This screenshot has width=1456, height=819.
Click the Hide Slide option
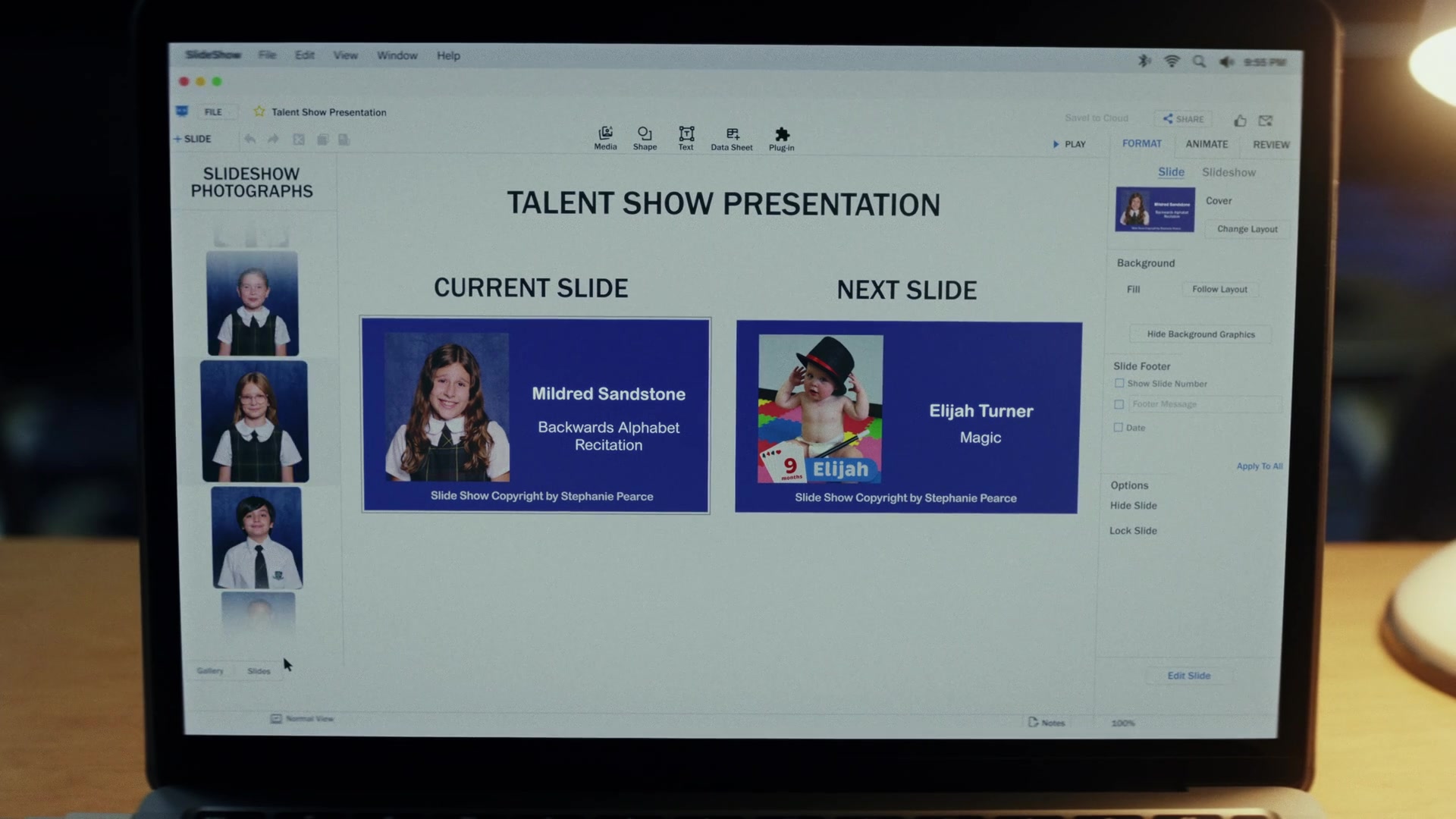pyautogui.click(x=1134, y=506)
